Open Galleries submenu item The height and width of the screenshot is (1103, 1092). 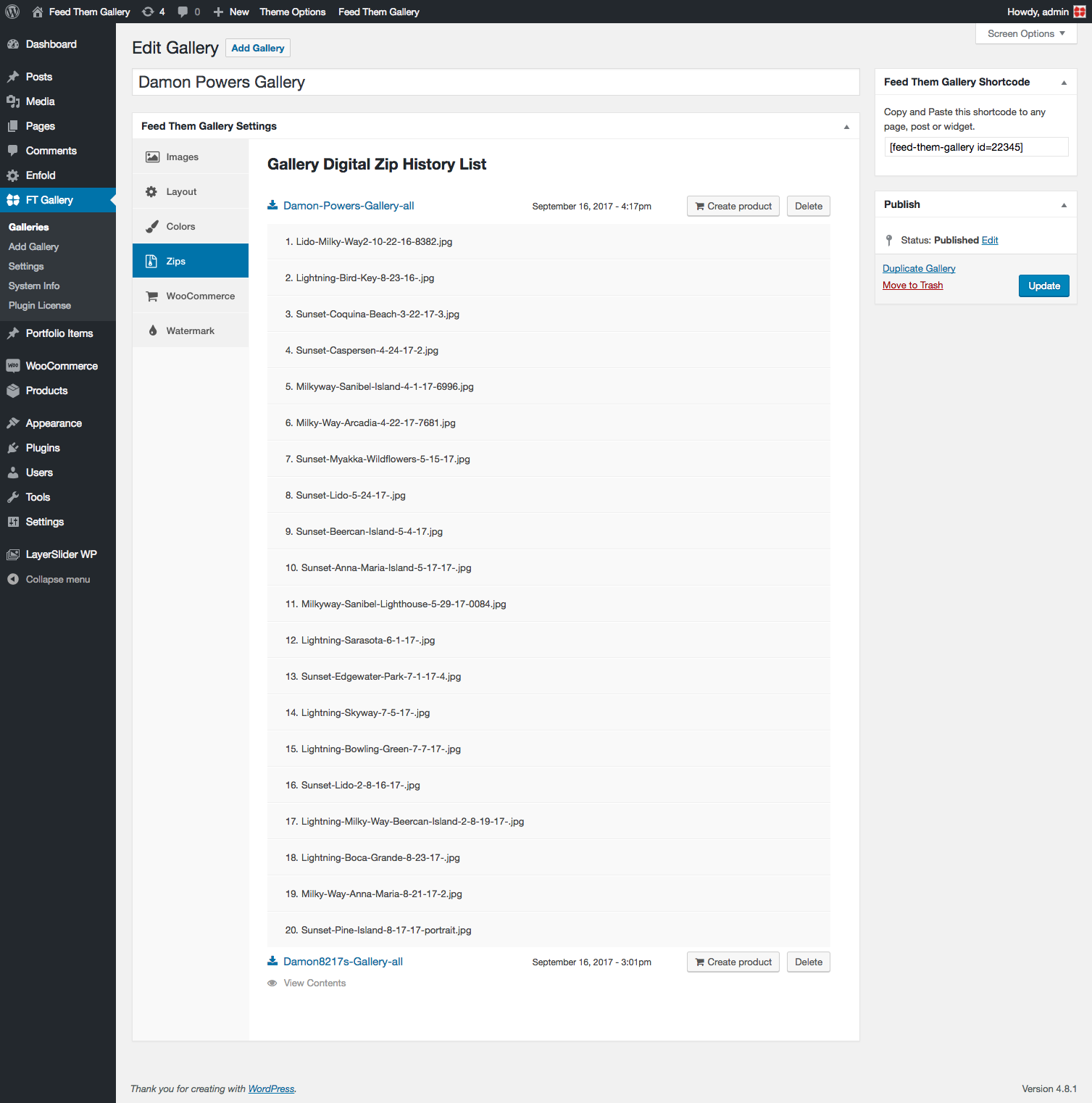pyautogui.click(x=29, y=227)
